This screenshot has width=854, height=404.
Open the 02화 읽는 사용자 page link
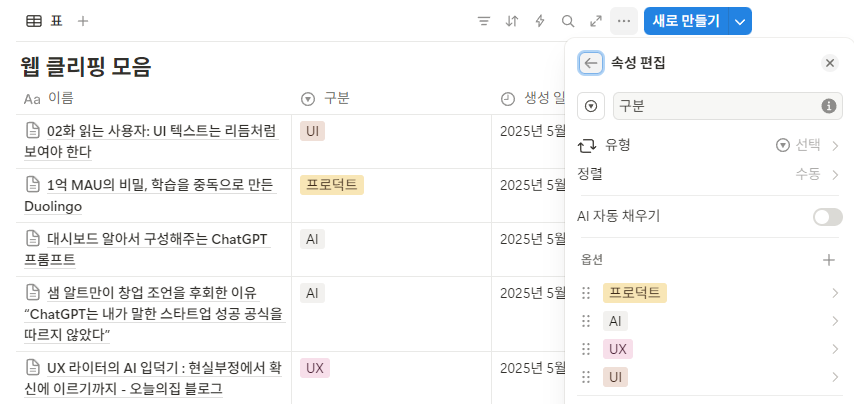[x=151, y=141]
